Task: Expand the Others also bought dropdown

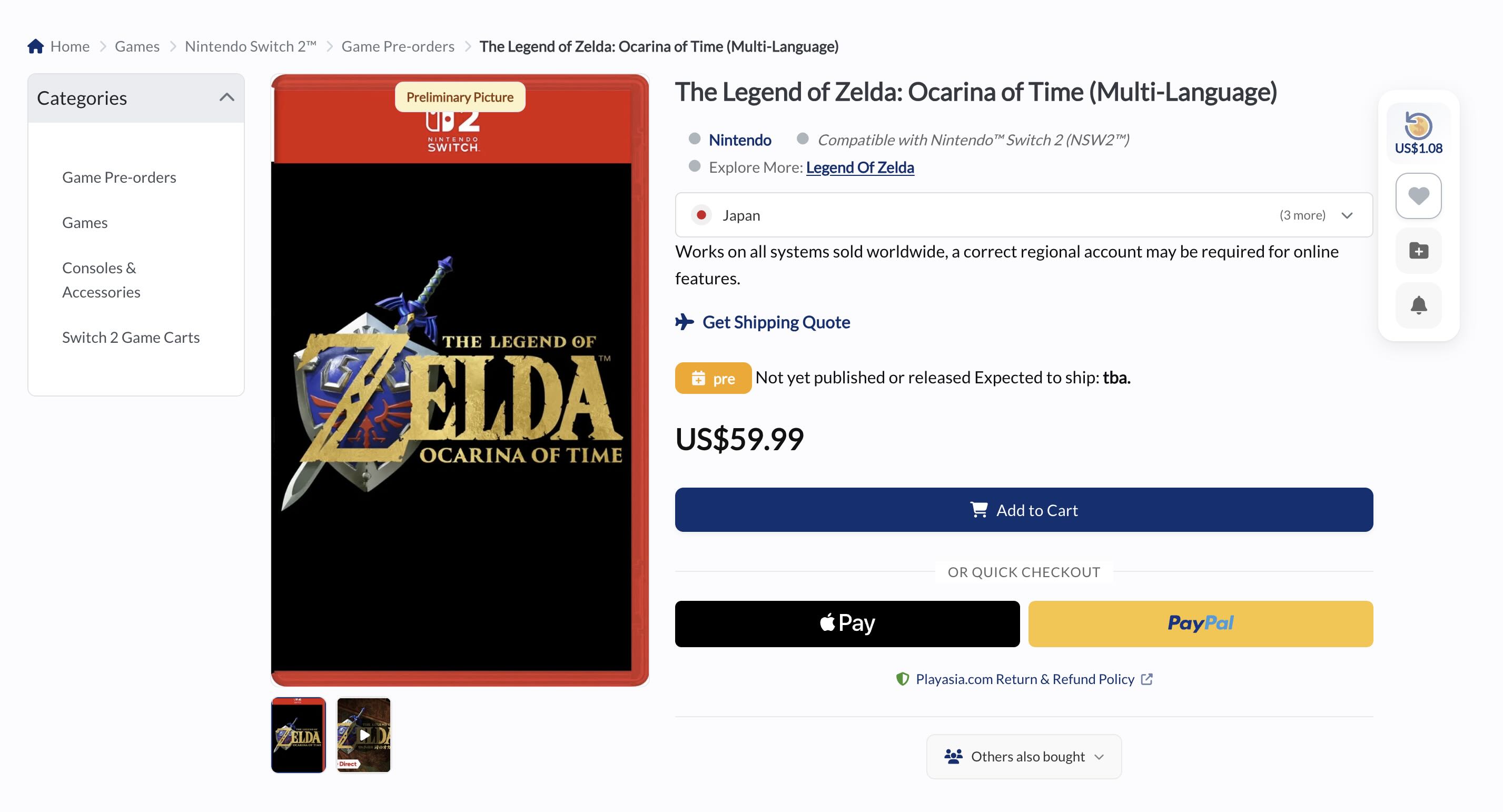Action: tap(1023, 757)
